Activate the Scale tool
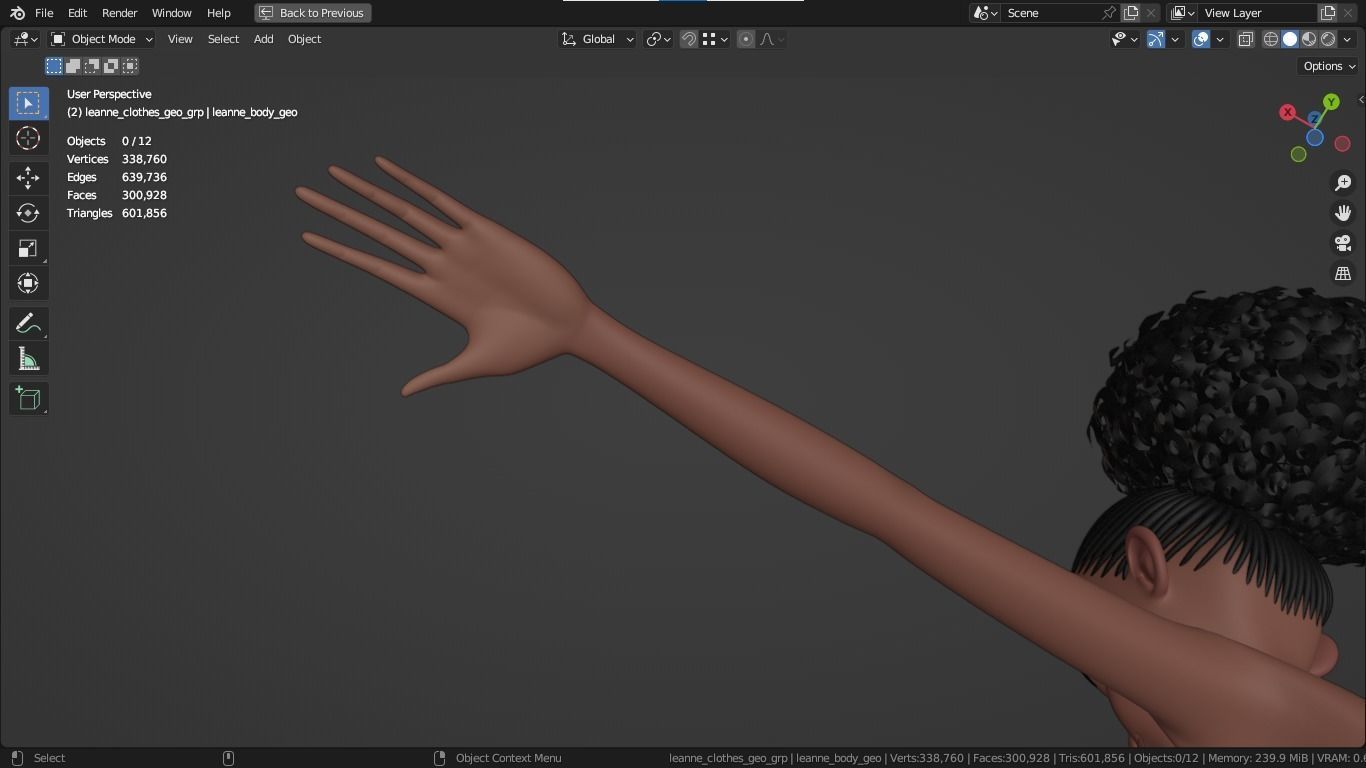Viewport: 1366px width, 768px height. coord(28,248)
